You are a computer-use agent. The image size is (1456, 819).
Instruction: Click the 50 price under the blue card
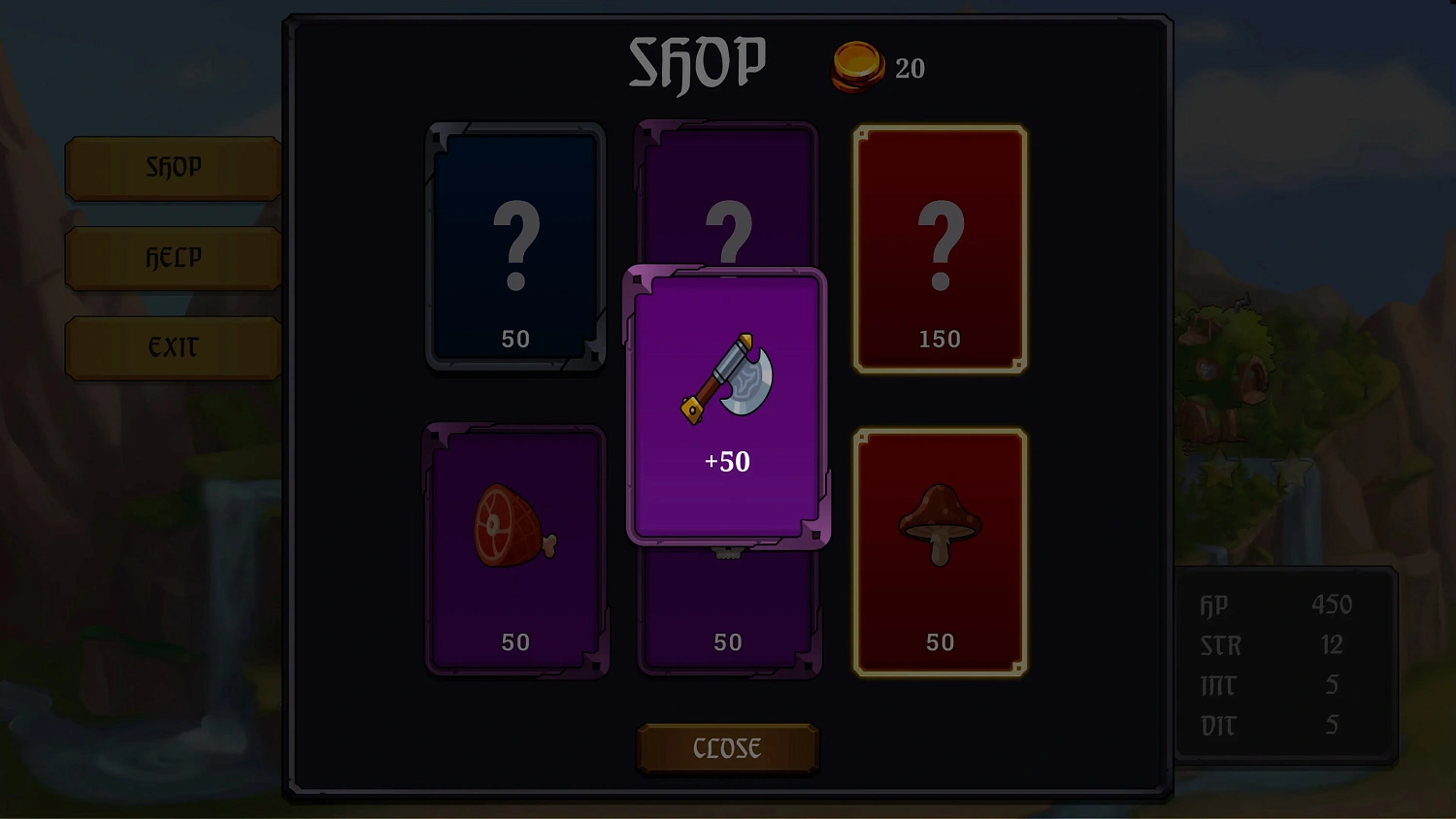pyautogui.click(x=515, y=340)
